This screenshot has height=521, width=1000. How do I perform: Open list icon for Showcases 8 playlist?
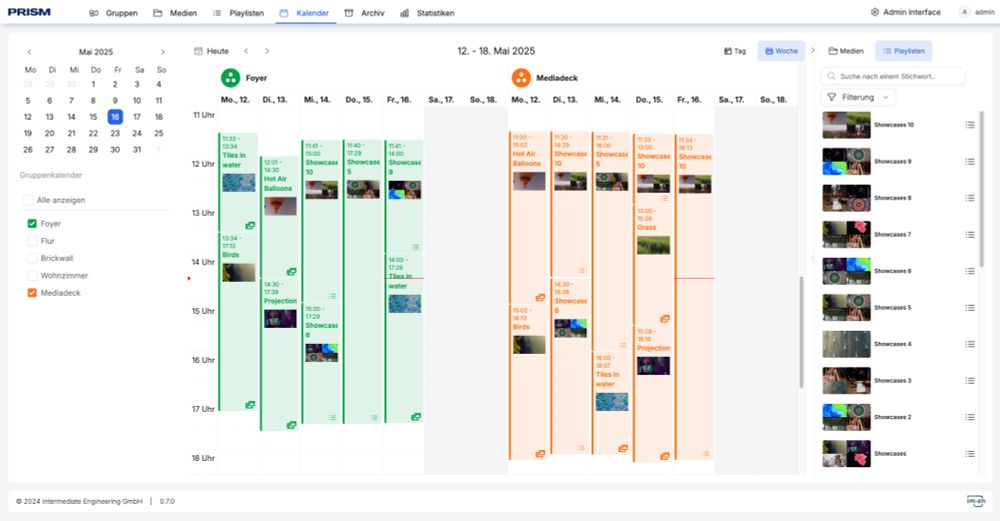tap(970, 198)
